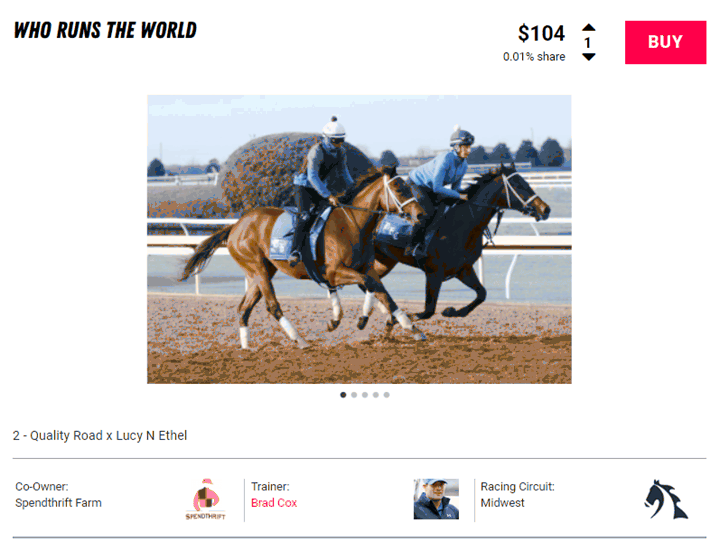Image resolution: width=720 pixels, height=551 pixels.
Task: Select the first carousel dot
Action: [x=343, y=395]
